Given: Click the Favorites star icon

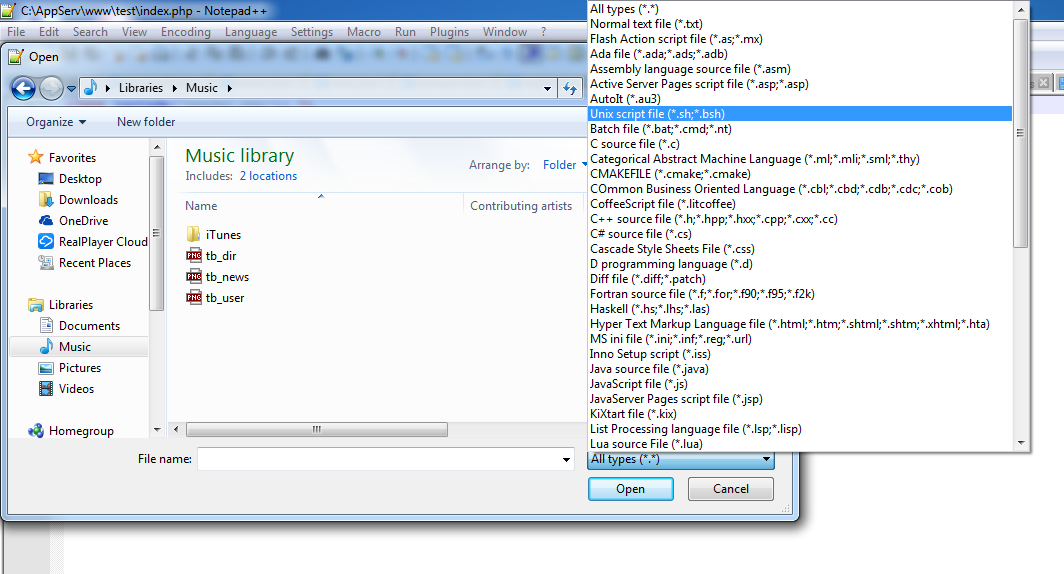Looking at the screenshot, I should click(x=36, y=157).
